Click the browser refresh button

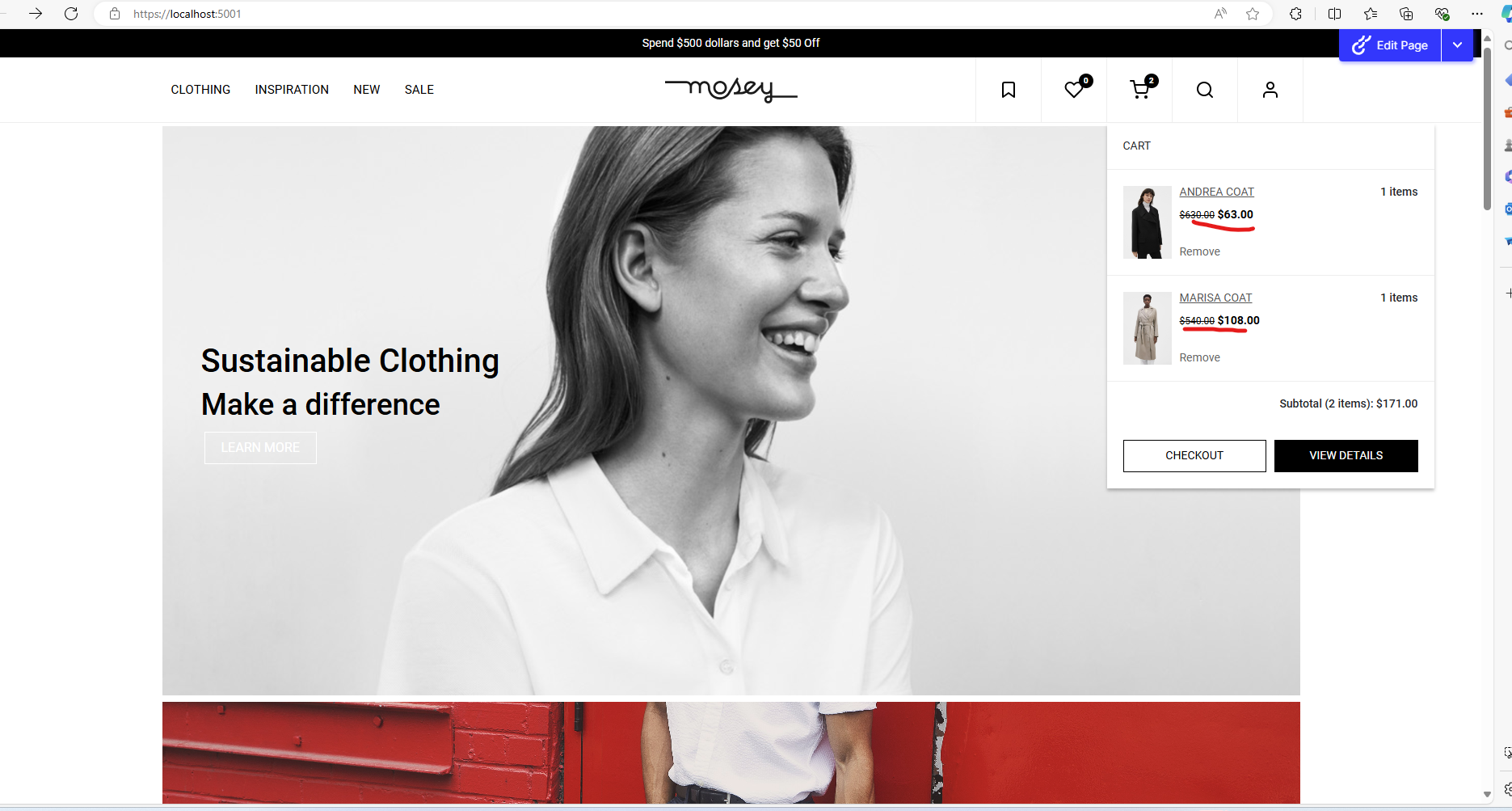tap(71, 14)
